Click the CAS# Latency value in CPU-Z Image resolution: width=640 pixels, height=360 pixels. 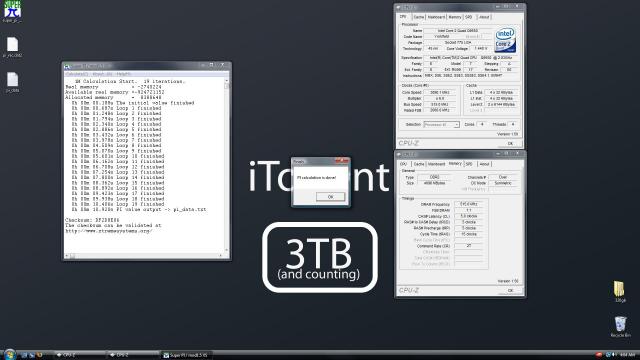pyautogui.click(x=469, y=216)
